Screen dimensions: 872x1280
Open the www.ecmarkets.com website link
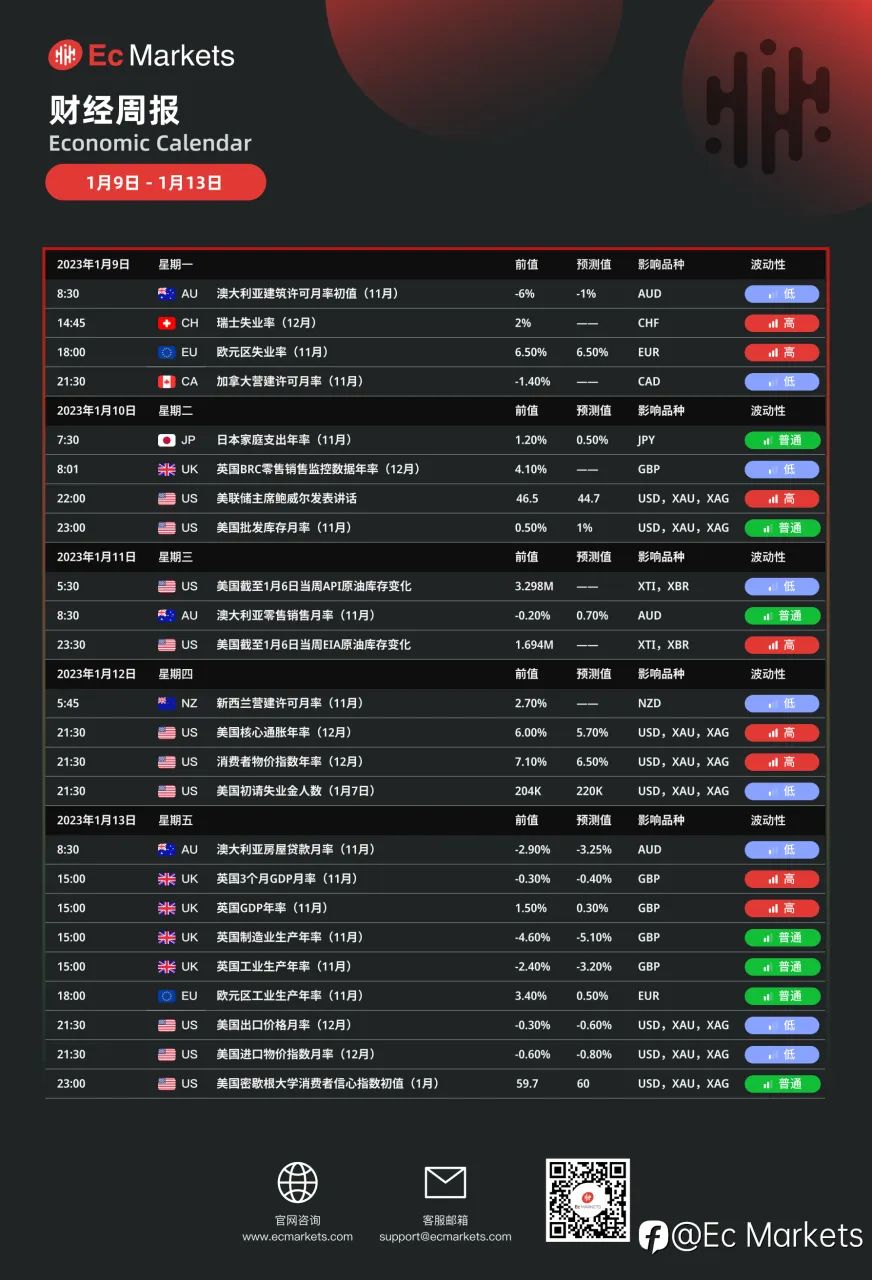[x=297, y=1236]
